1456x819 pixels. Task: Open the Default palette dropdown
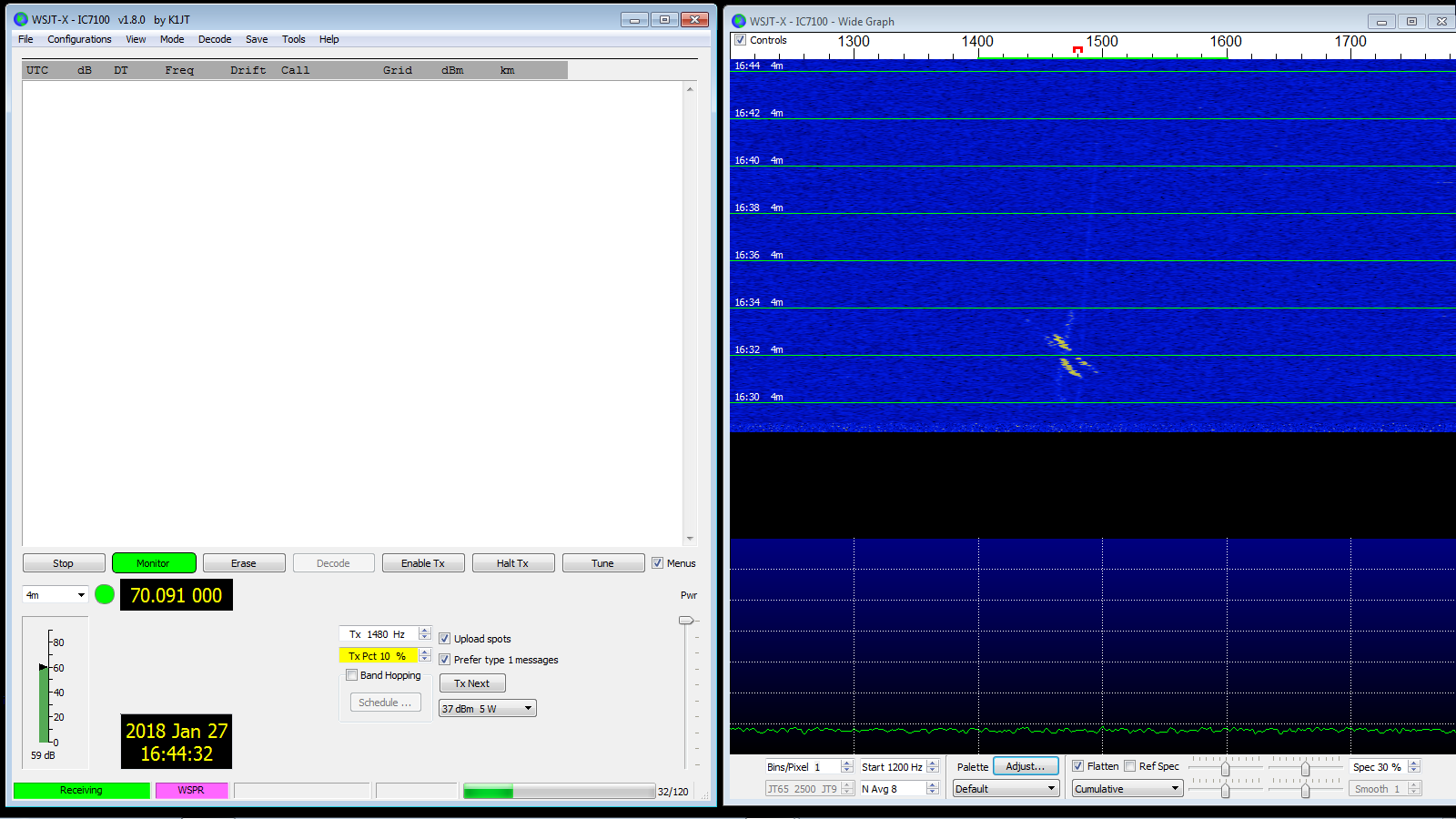coord(1006,789)
